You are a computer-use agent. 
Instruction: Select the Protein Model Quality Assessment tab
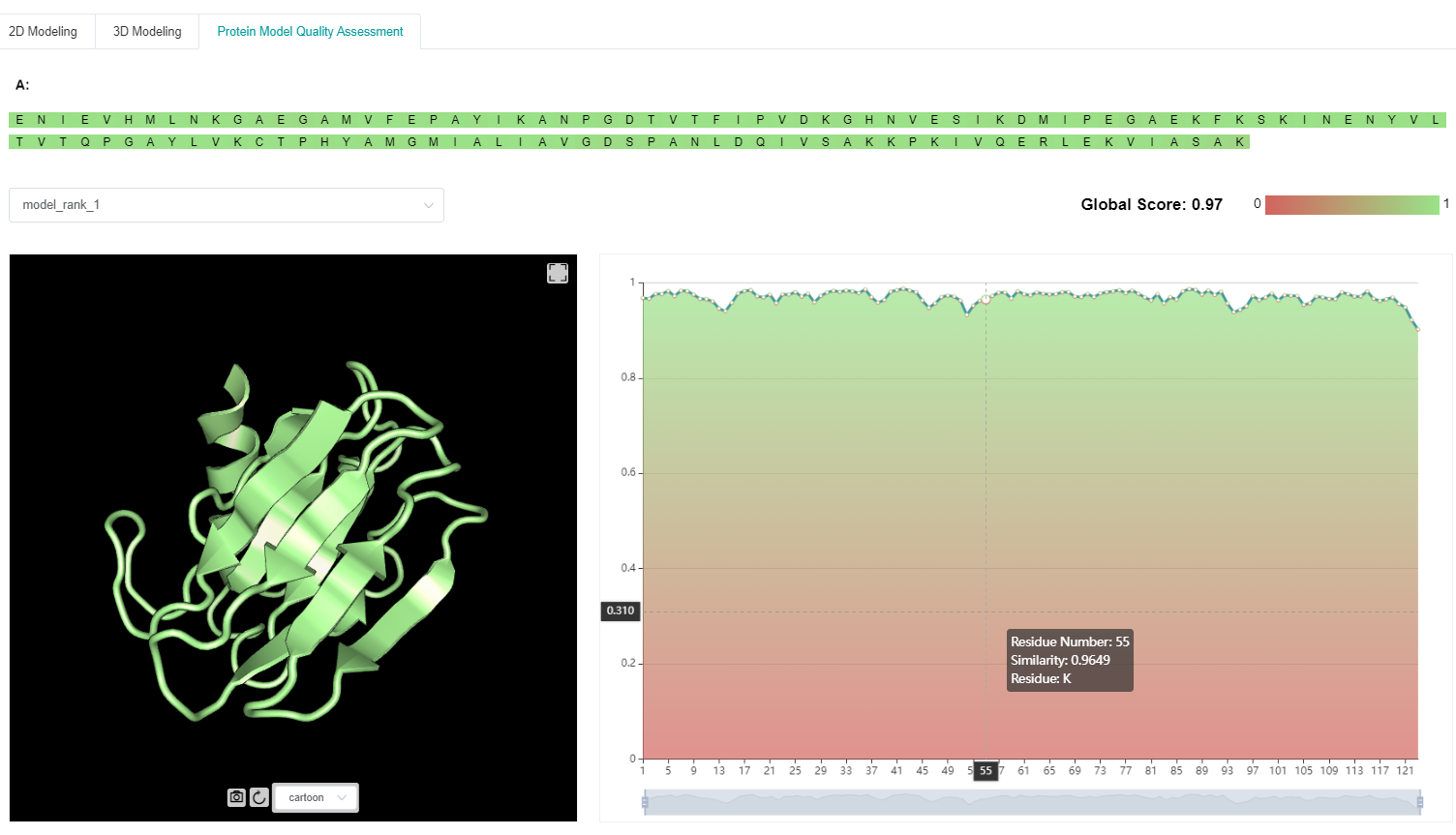[x=310, y=32]
